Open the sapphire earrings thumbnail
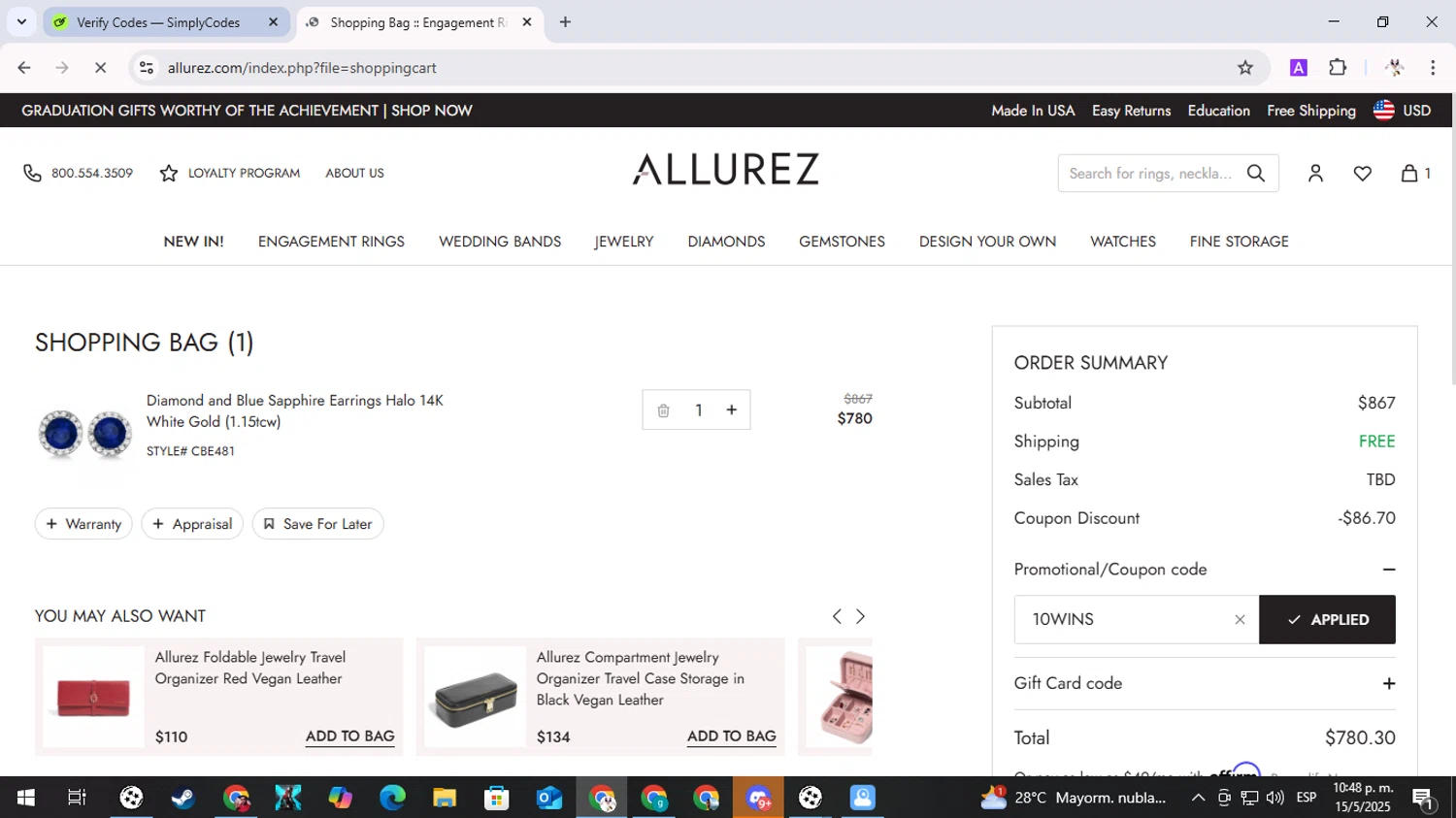Viewport: 1456px width, 818px height. [x=84, y=434]
